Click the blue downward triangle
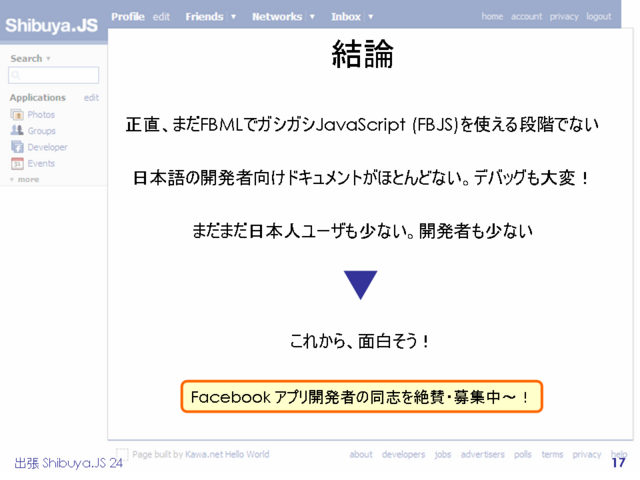Image resolution: width=640 pixels, height=480 pixels. [360, 285]
